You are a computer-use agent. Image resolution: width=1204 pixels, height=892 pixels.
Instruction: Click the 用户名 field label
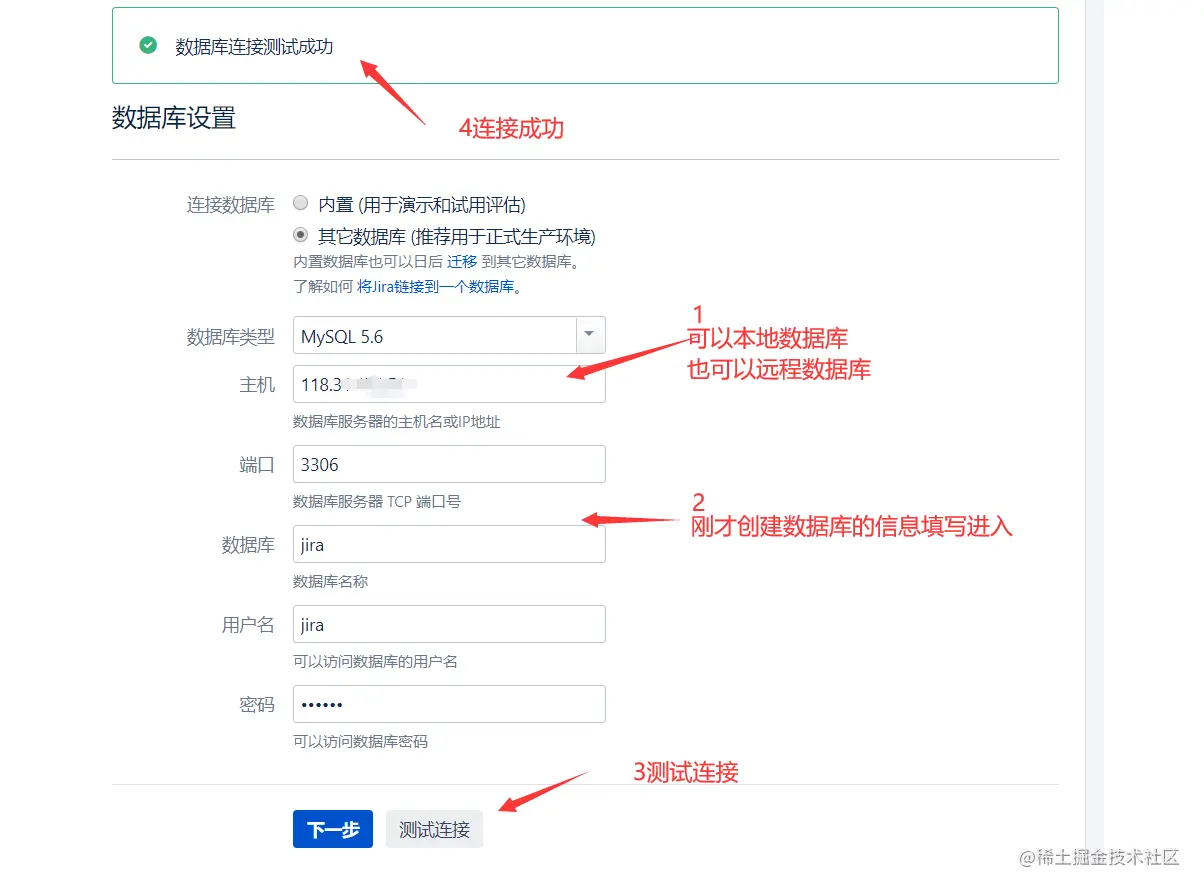point(248,625)
